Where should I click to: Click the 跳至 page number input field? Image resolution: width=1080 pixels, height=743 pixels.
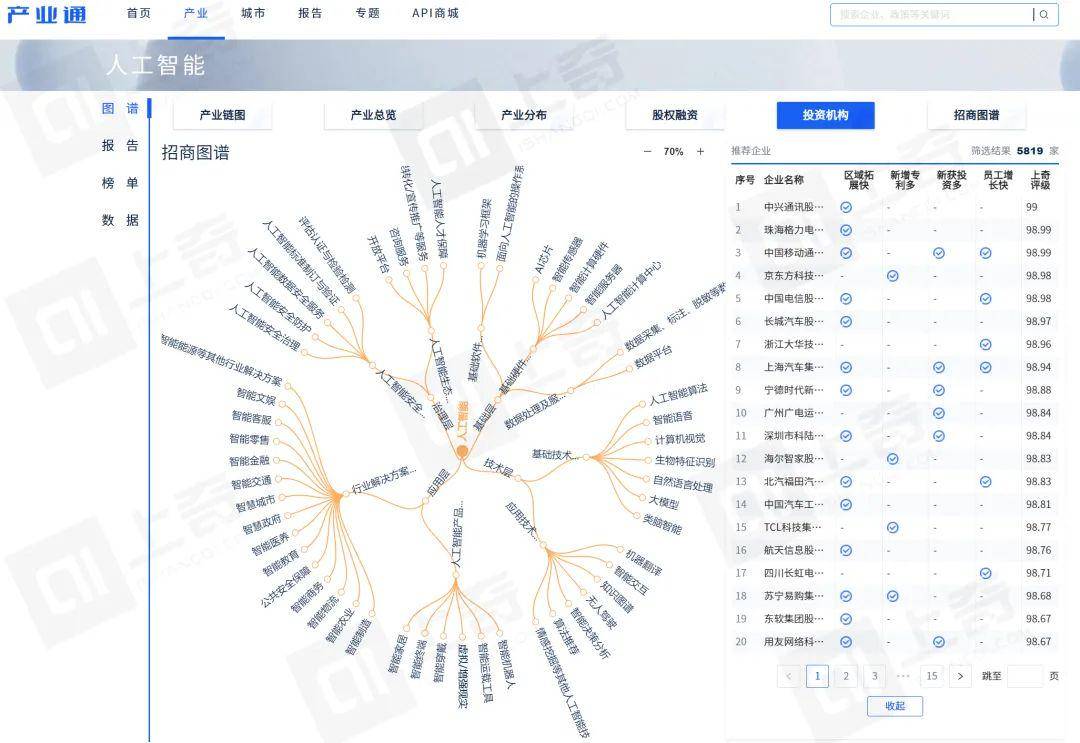(1024, 676)
